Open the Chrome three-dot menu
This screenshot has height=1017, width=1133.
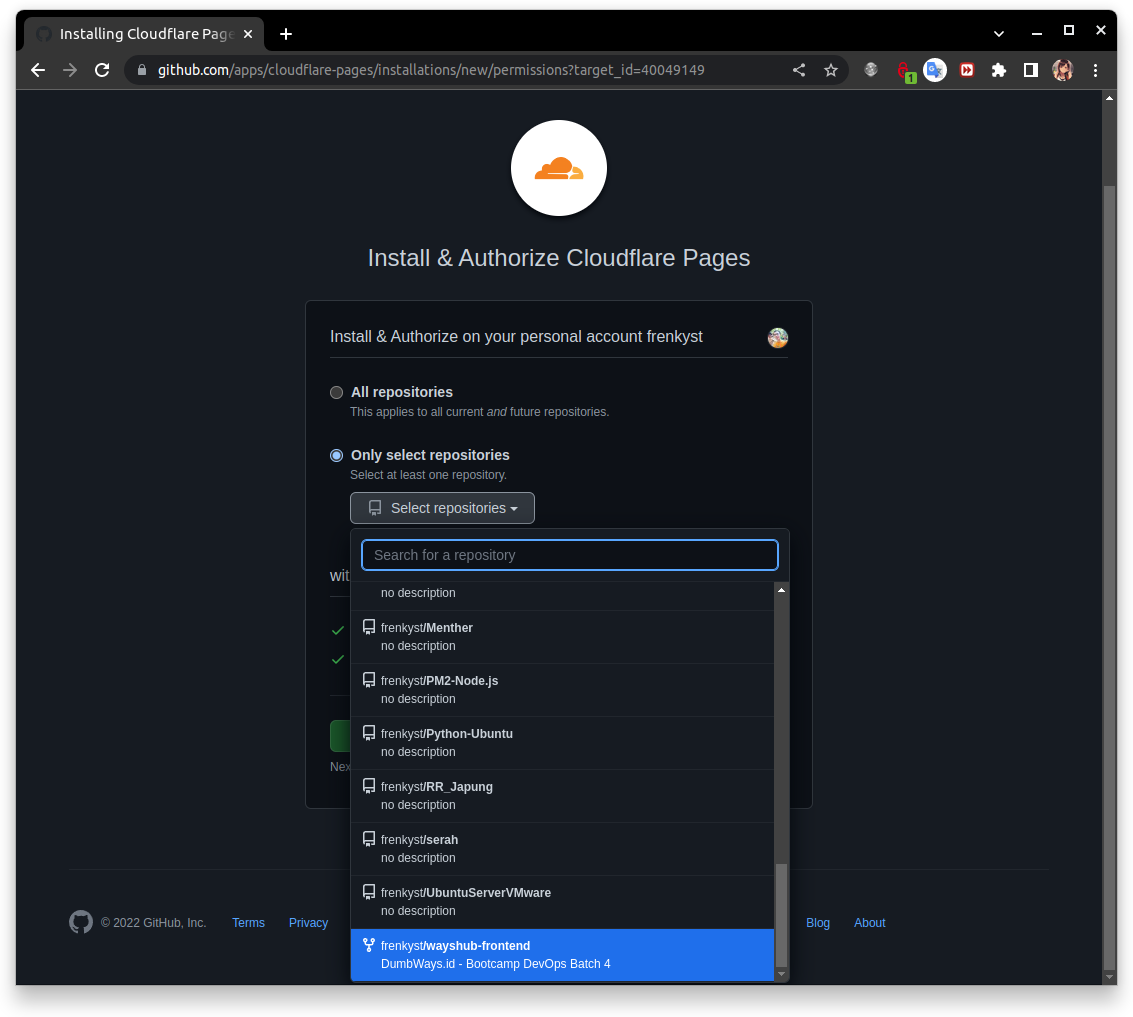pos(1095,70)
